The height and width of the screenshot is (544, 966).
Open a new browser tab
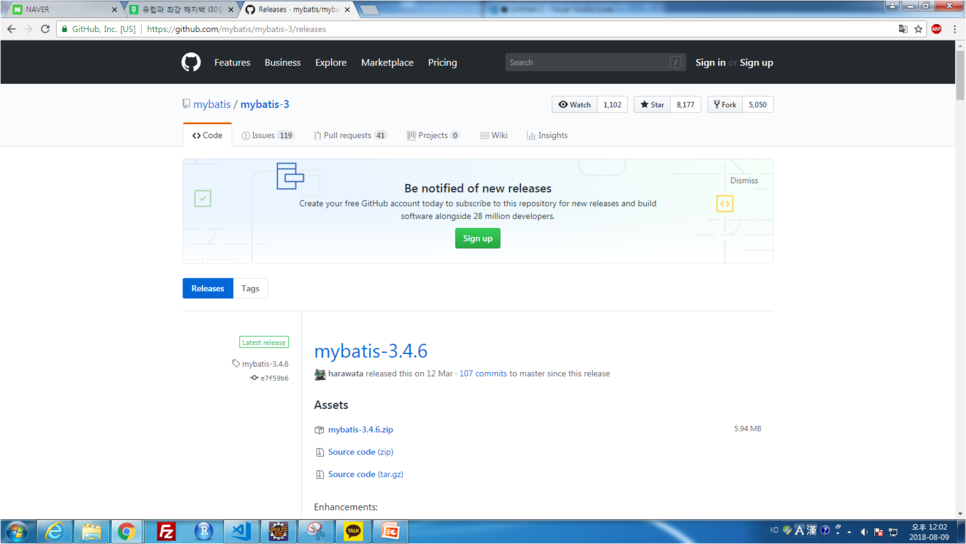tap(369, 9)
